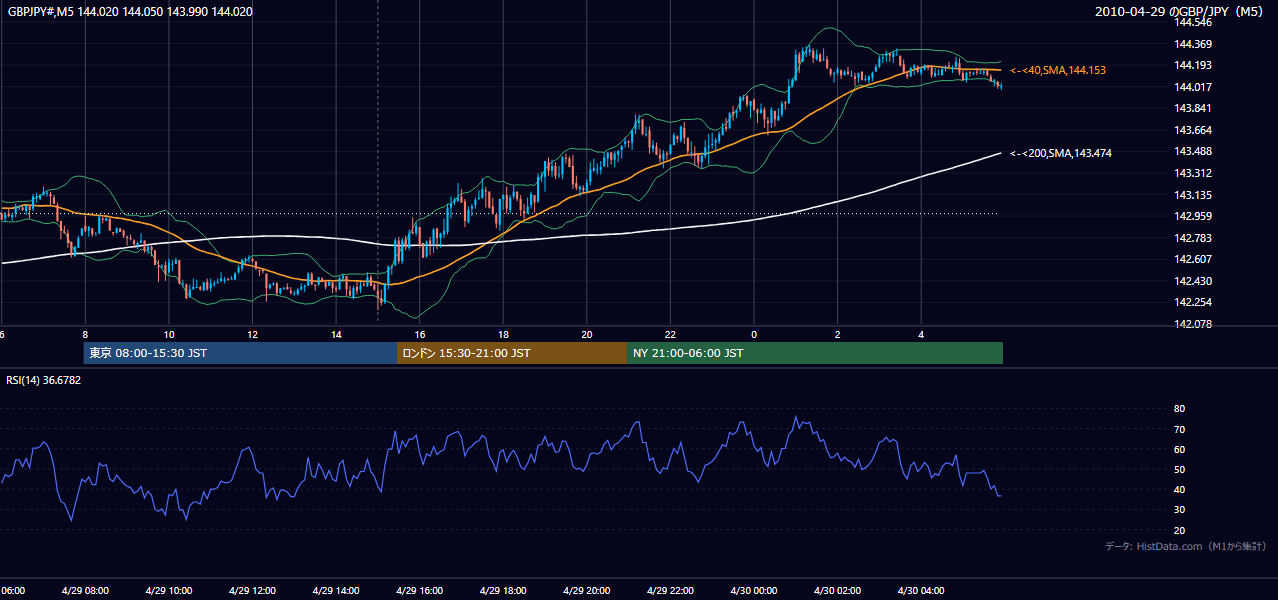
Task: Click price axis value 142.607
Action: pos(1193,260)
